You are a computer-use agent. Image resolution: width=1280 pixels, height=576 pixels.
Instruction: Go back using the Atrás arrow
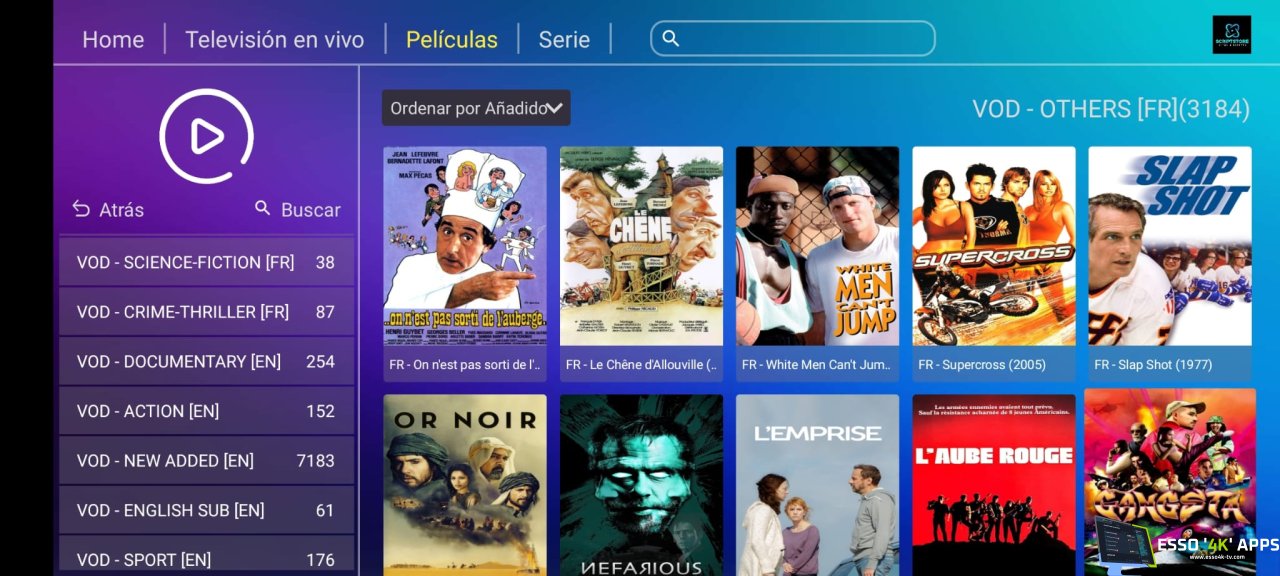pyautogui.click(x=108, y=210)
